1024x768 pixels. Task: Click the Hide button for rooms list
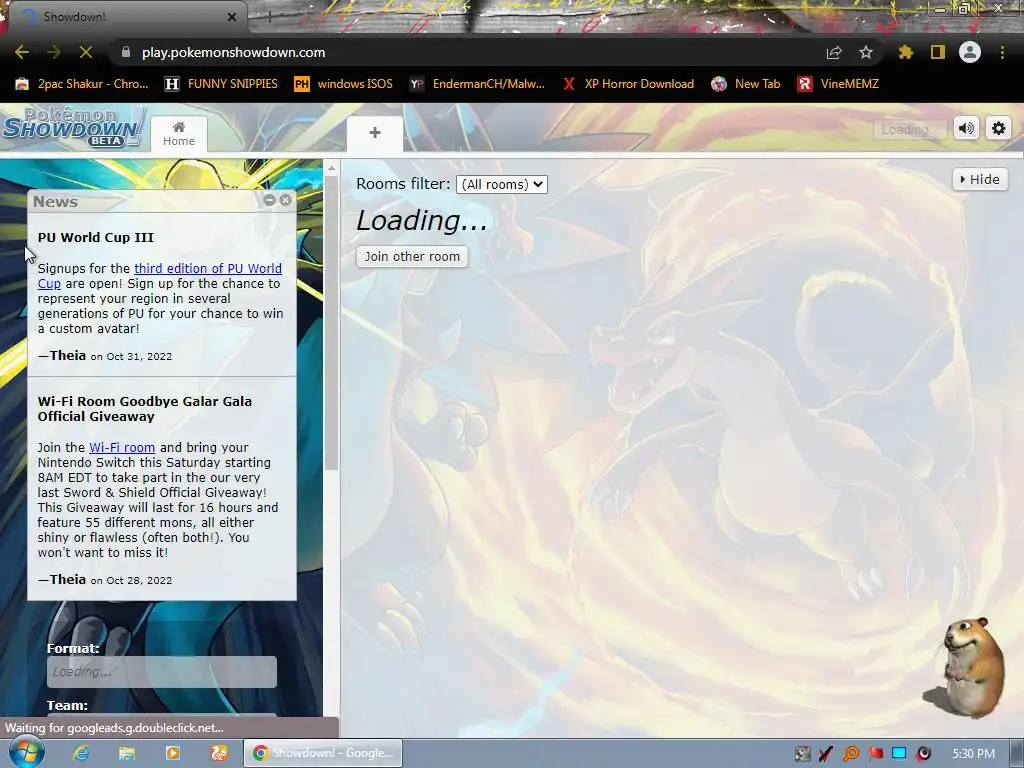(980, 180)
